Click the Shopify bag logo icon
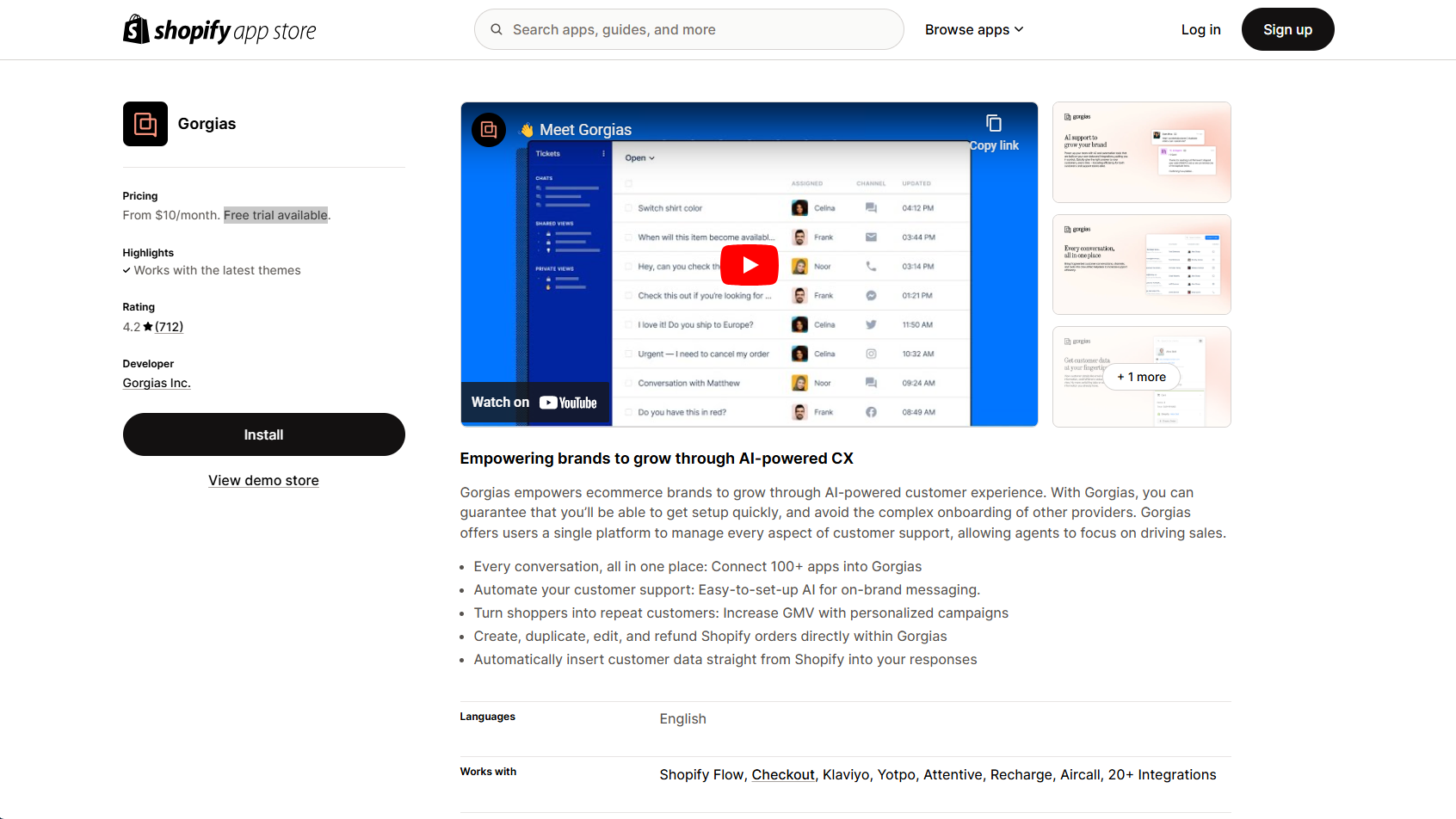Image resolution: width=1456 pixels, height=819 pixels. pos(136,29)
